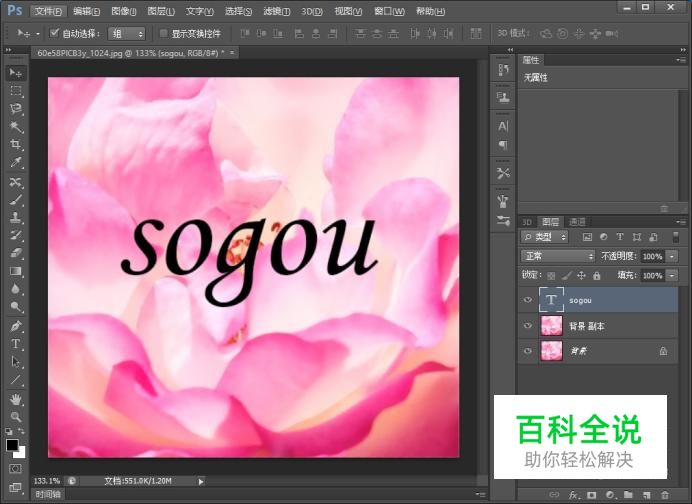Screen dimensions: 692x504
Task: Delete layer trash icon in Layers panel
Action: [665, 495]
